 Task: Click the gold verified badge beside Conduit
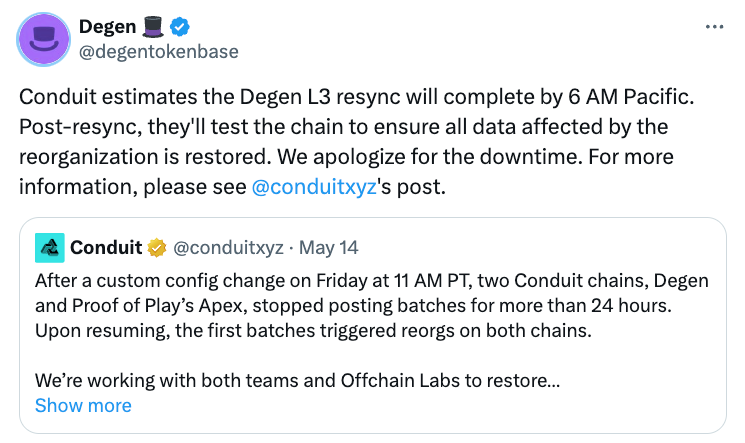point(157,248)
